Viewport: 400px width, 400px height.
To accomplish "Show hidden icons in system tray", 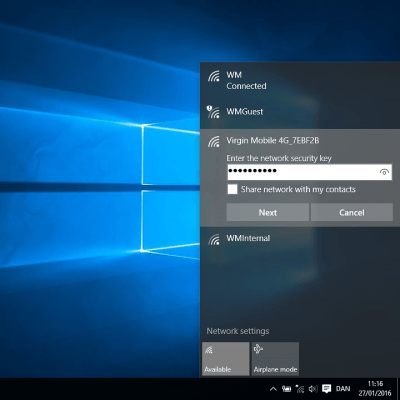I will click(273, 389).
